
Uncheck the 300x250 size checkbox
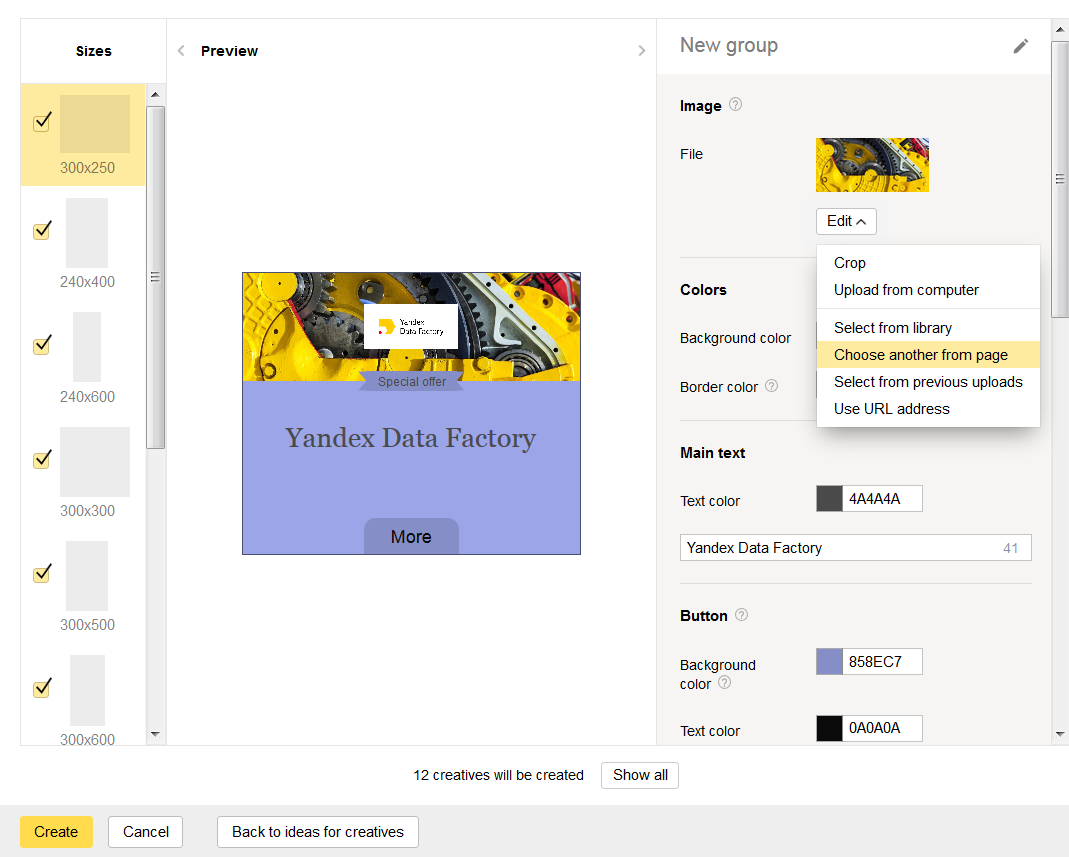pos(42,121)
